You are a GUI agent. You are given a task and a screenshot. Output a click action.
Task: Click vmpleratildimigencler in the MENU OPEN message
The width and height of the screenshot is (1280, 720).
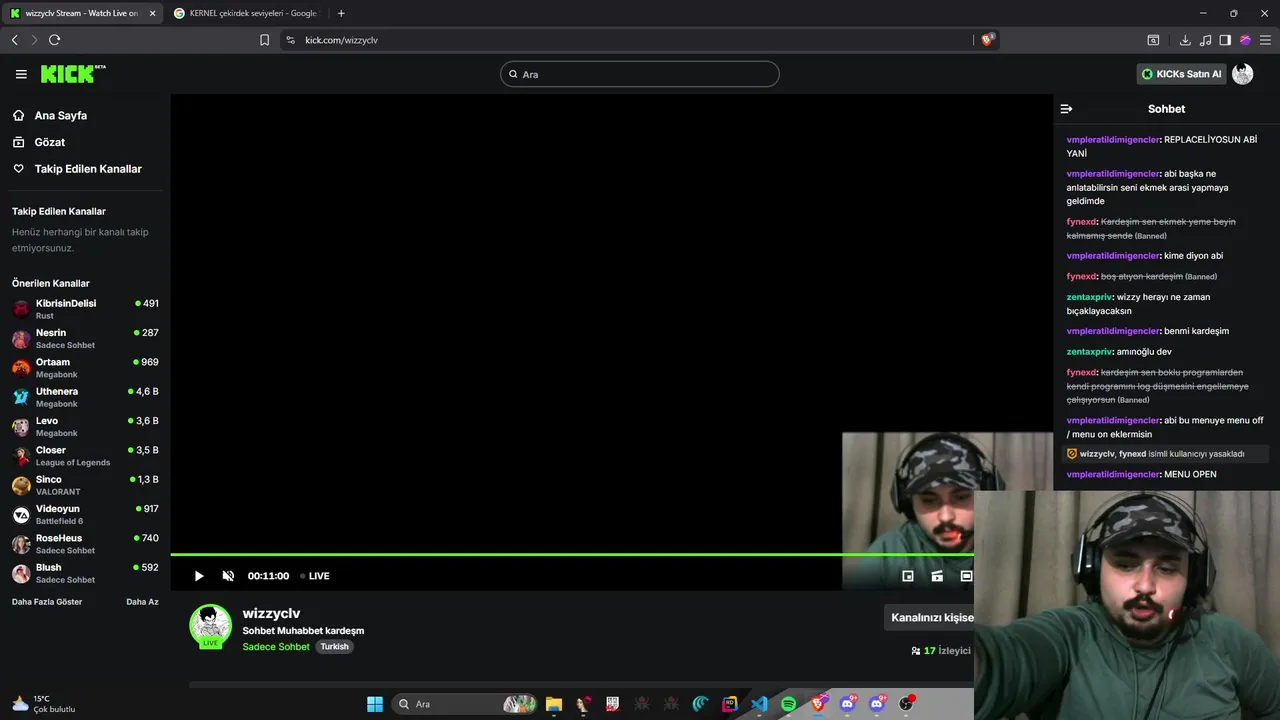tap(1113, 474)
